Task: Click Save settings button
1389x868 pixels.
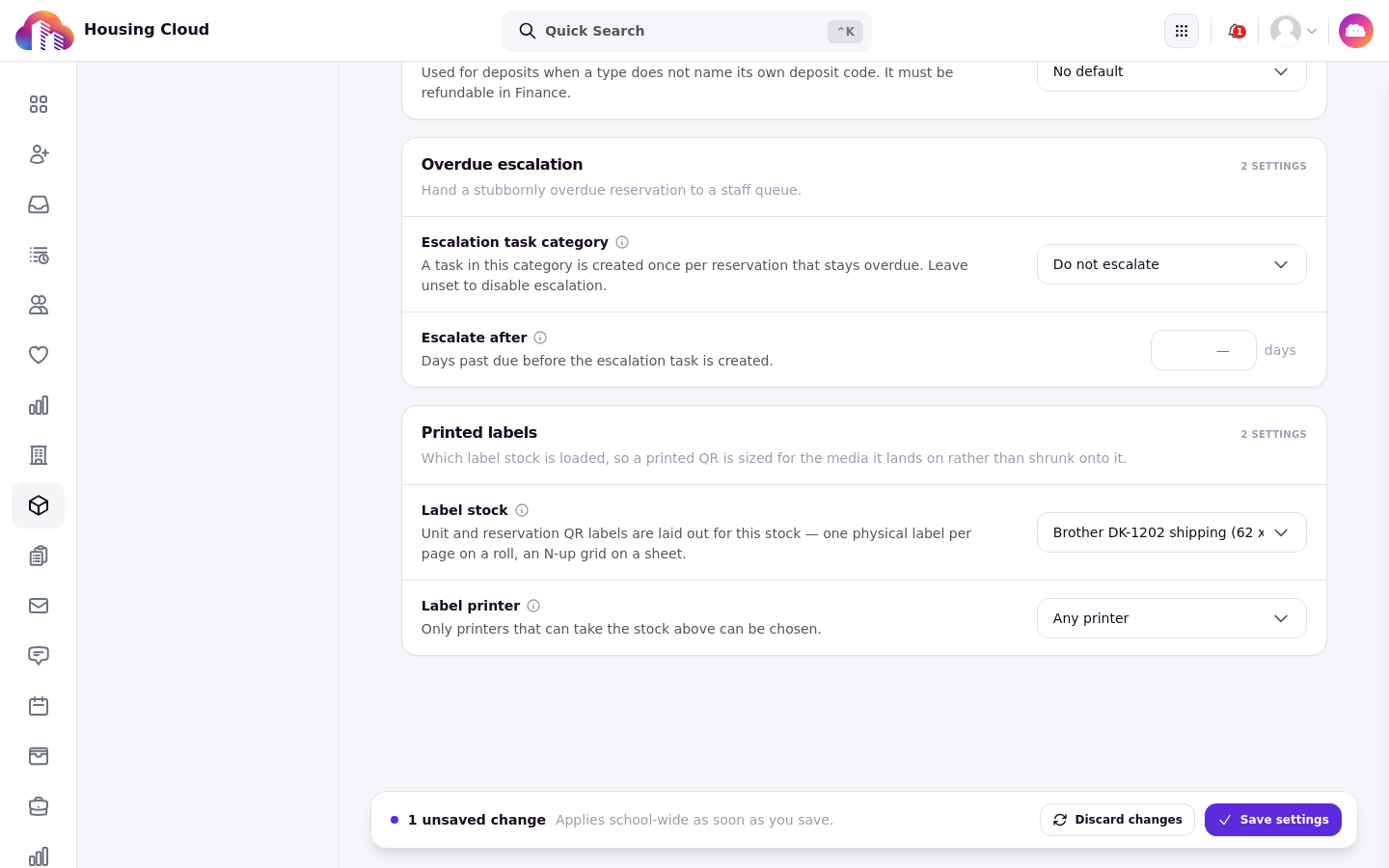Action: (1273, 820)
